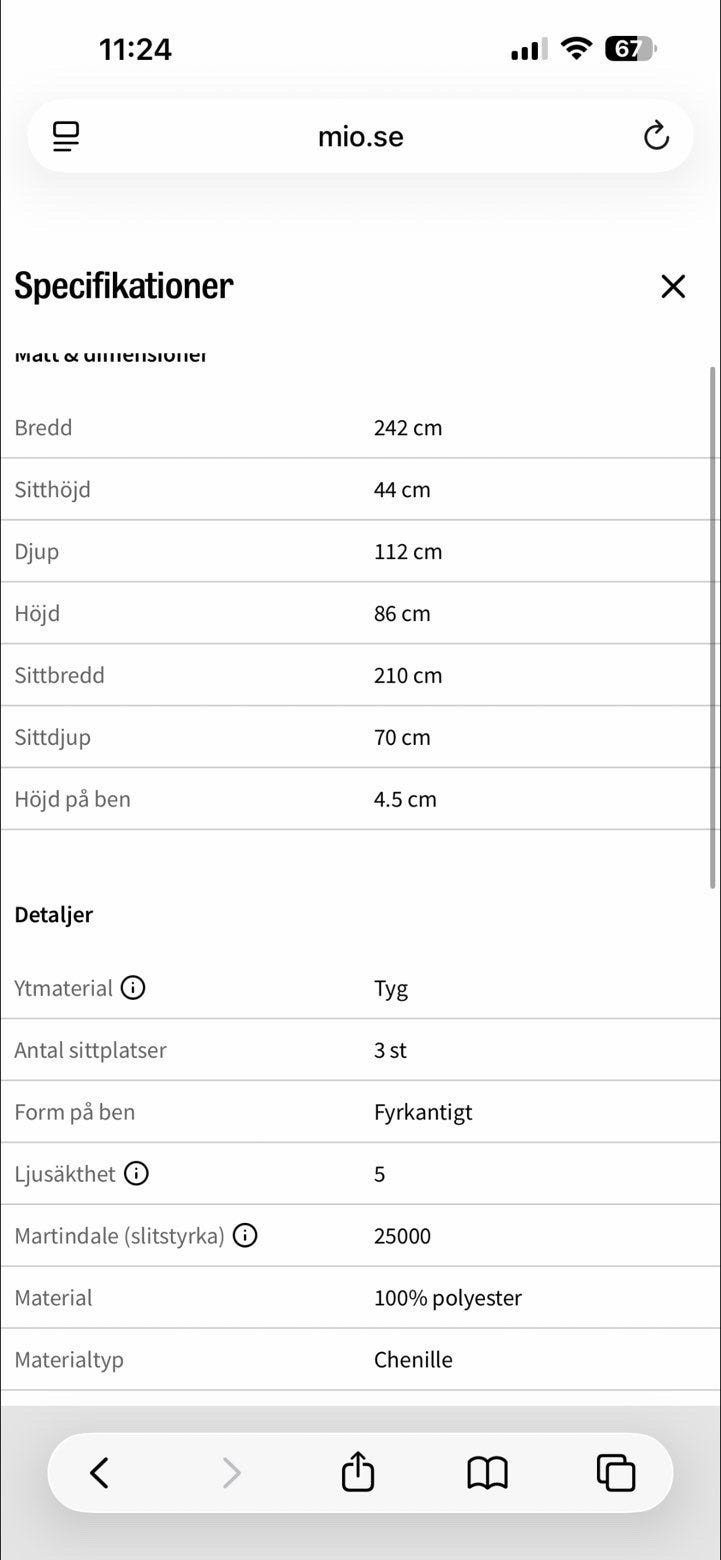Tap the Ljusäkthet info icon
The height and width of the screenshot is (1560, 721).
click(136, 1173)
